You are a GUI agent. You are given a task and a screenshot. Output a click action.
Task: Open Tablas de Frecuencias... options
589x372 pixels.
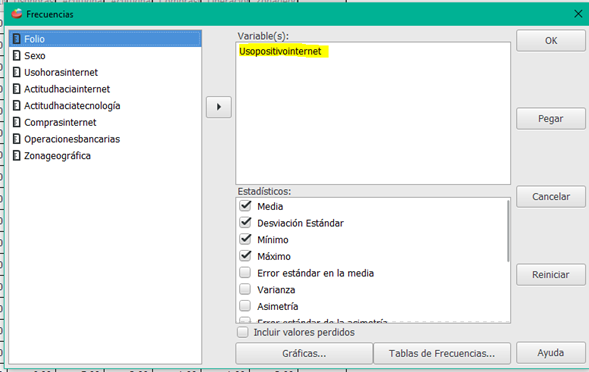point(442,354)
